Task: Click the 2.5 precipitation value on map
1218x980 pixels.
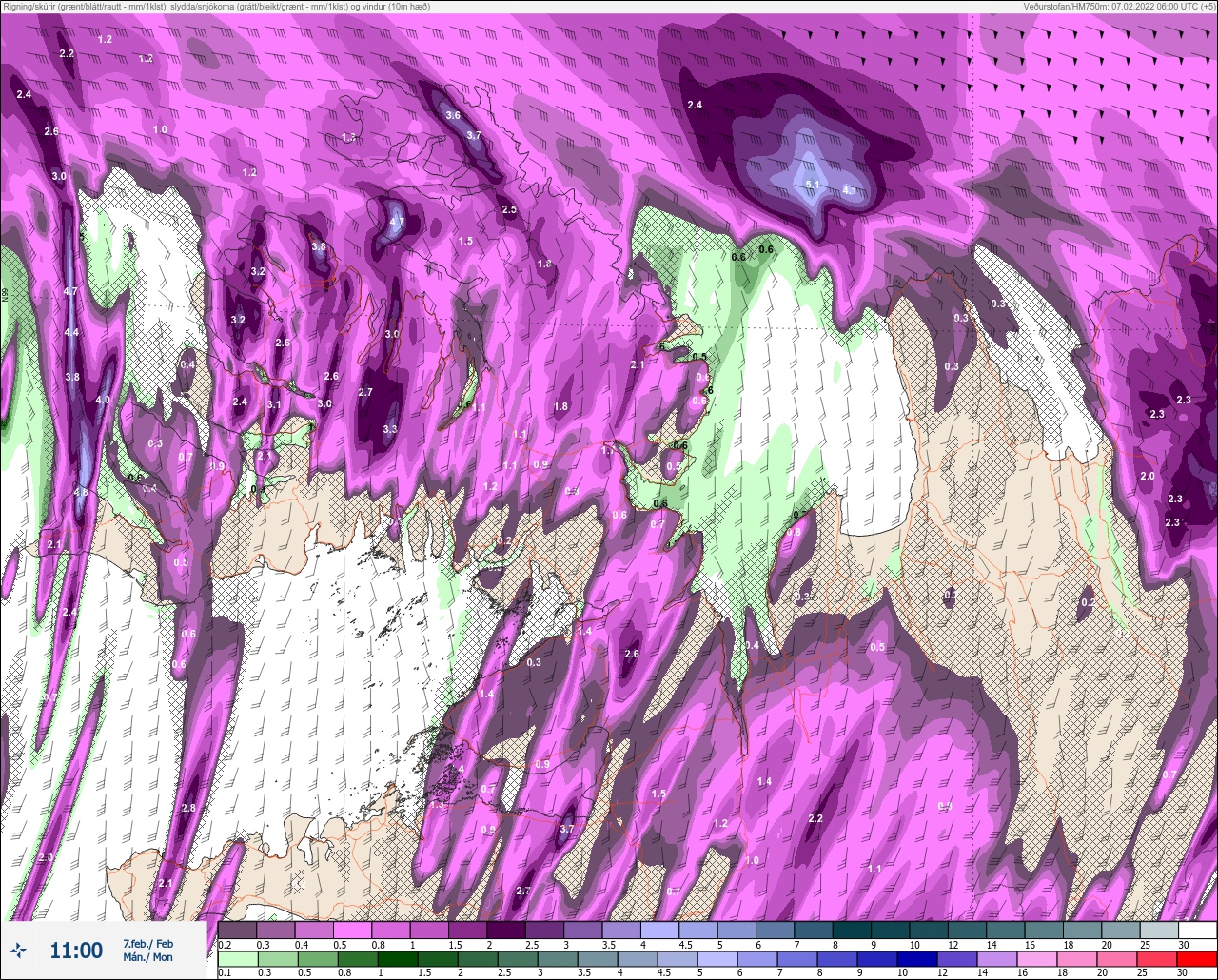Action: (x=509, y=209)
